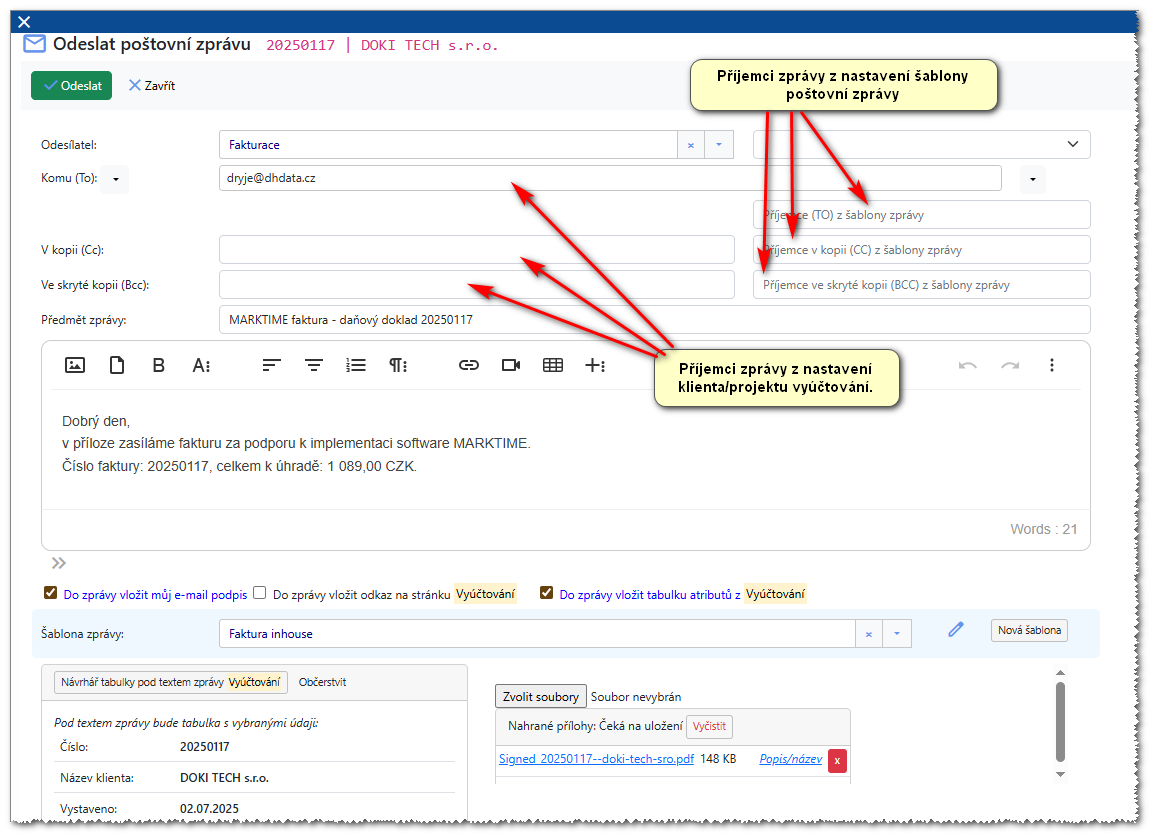1156x840 pixels.
Task: Insert a table into the message
Action: click(553, 365)
